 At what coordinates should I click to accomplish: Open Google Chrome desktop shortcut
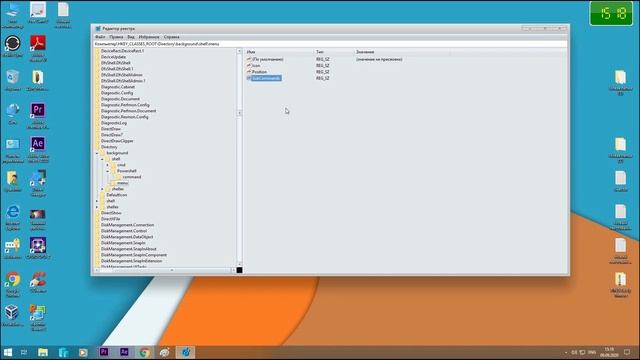tap(13, 284)
